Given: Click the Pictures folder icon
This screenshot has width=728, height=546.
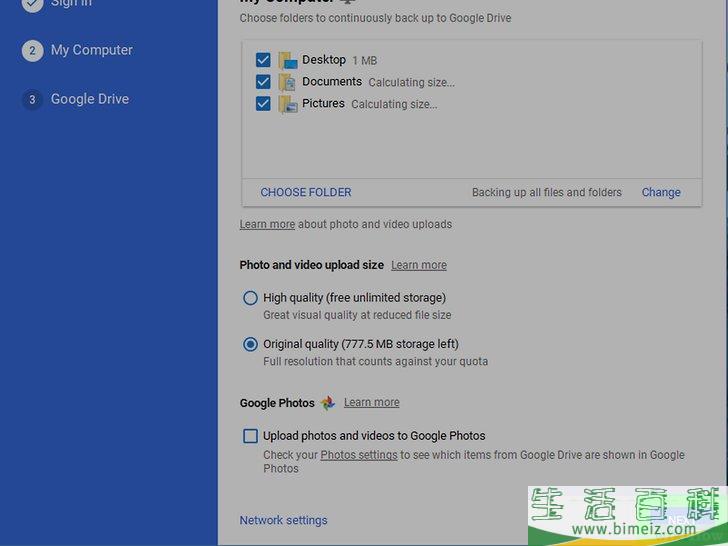Looking at the screenshot, I should (x=288, y=104).
